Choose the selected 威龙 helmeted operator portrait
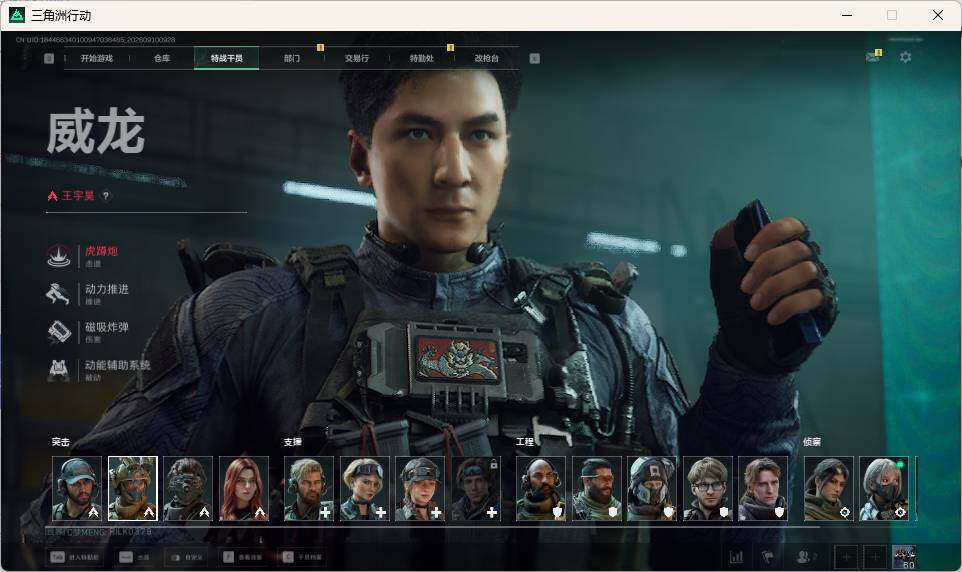 (133, 489)
